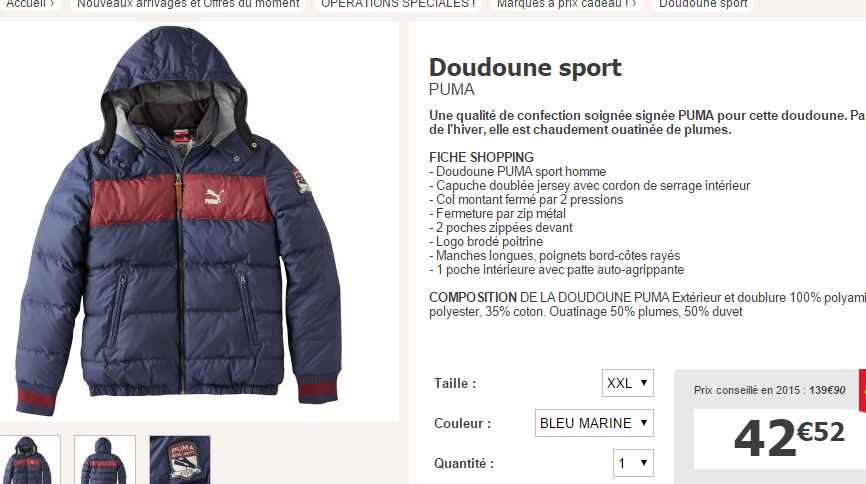Open the Quantité dropdown showing 1
This screenshot has width=866, height=484.
633,463
